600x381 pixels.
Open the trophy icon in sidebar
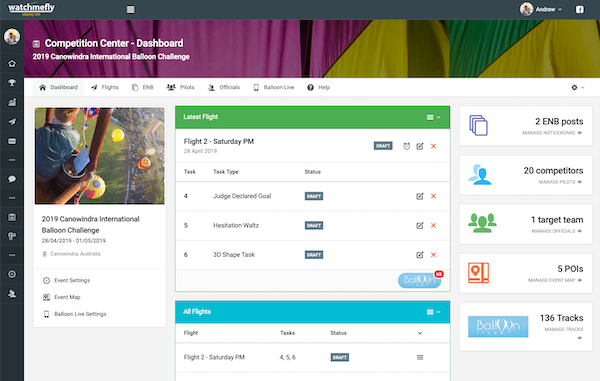[12, 83]
